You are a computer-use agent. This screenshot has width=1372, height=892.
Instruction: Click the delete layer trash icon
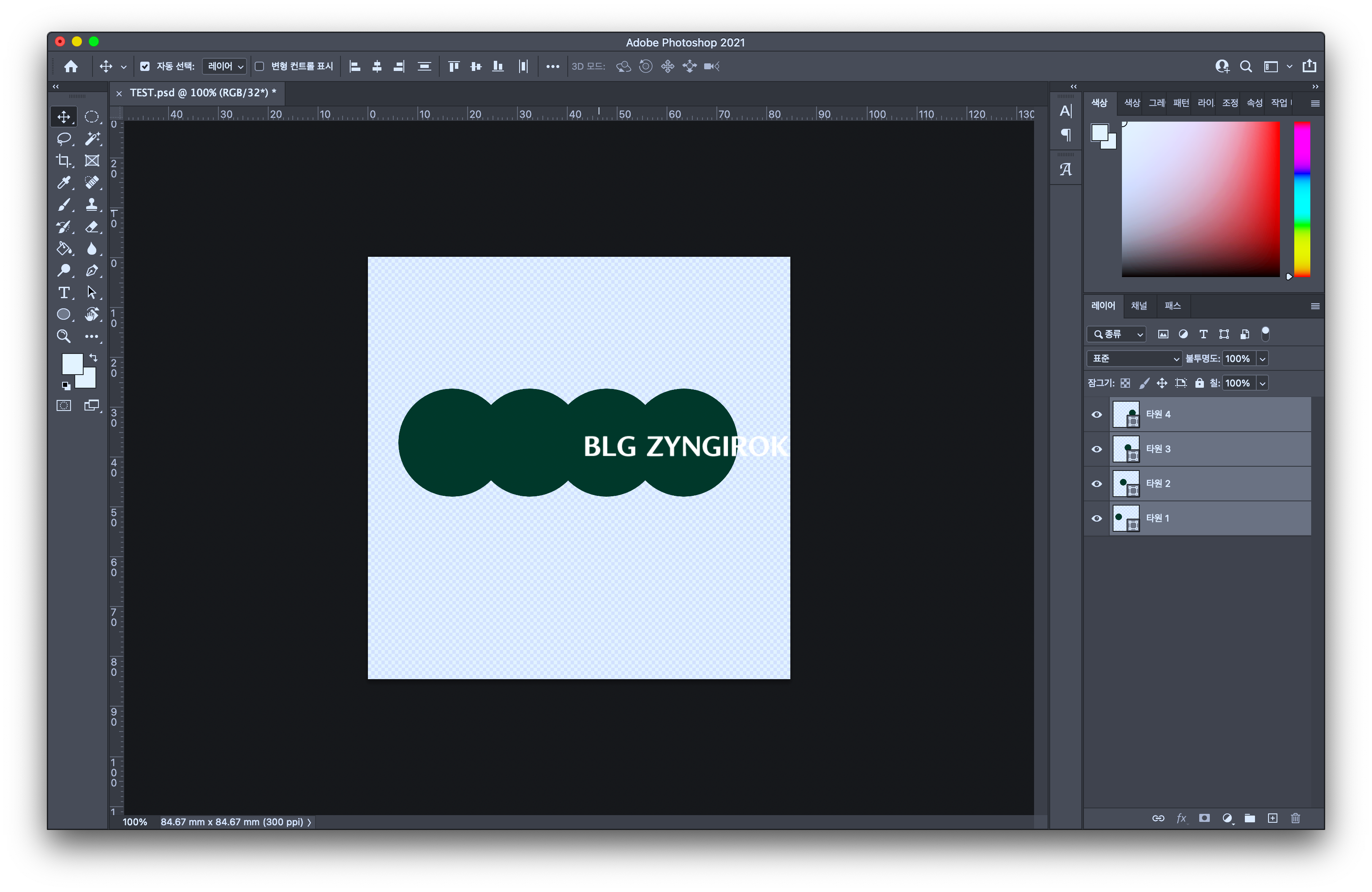tap(1295, 818)
